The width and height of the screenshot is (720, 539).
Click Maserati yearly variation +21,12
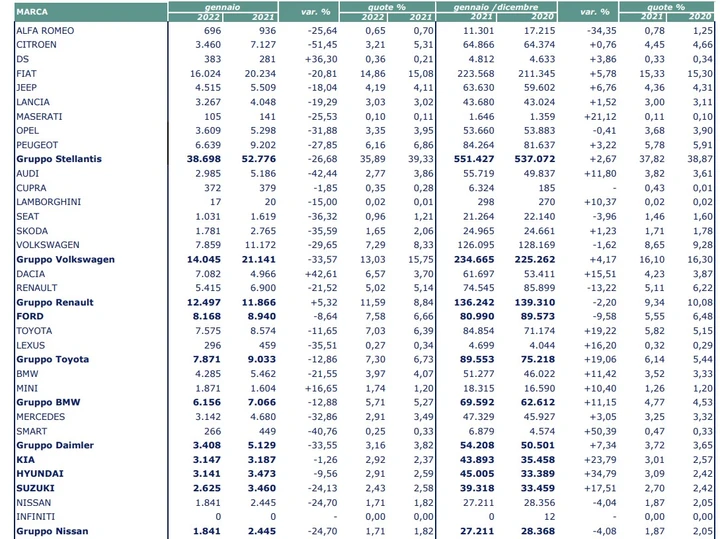point(600,117)
